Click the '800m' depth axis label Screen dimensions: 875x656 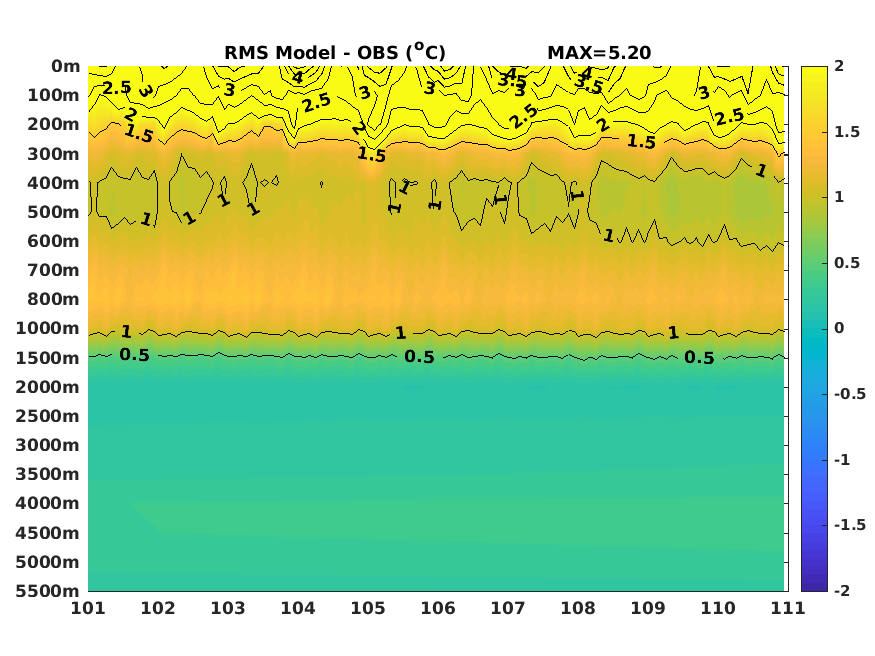(x=54, y=300)
